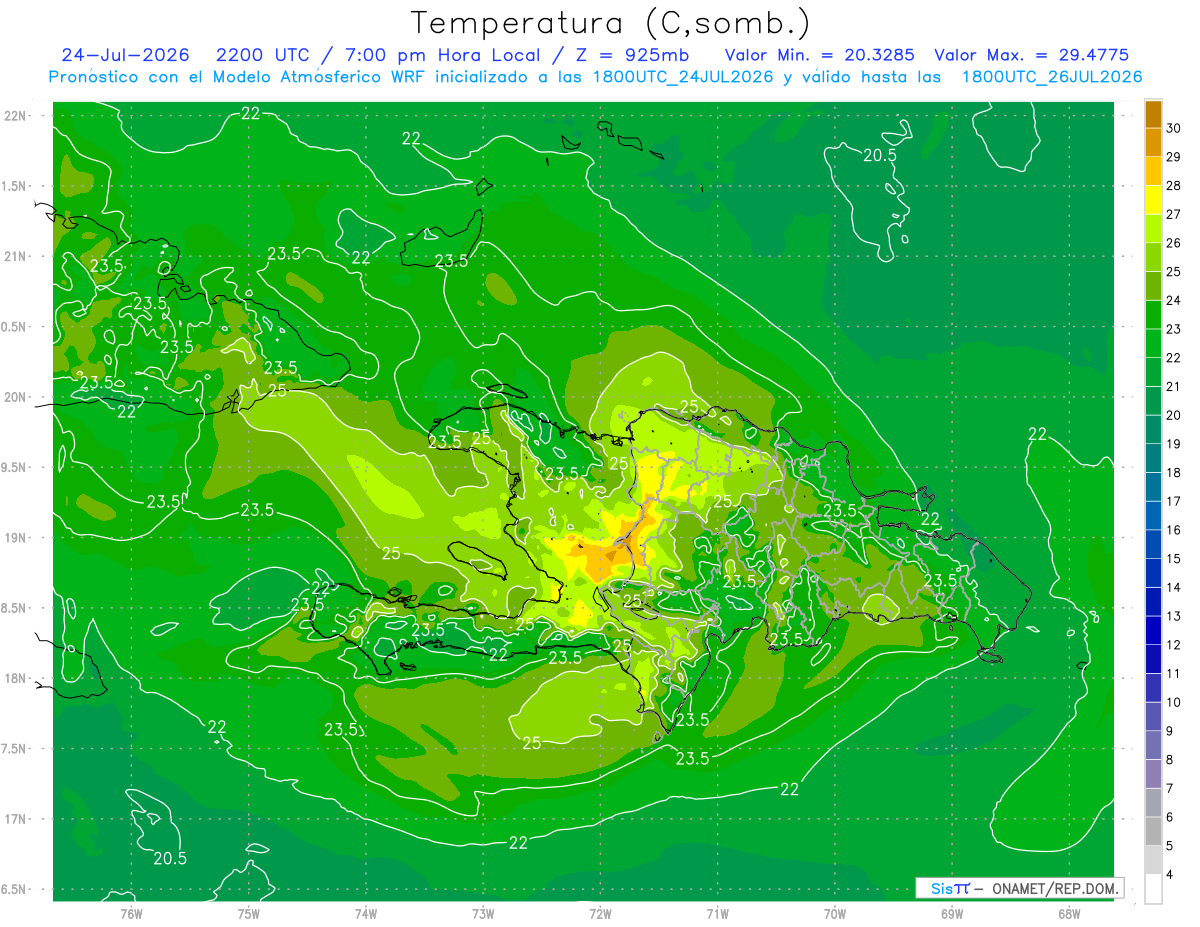Image resolution: width=1200 pixels, height=927 pixels.
Task: Click the '69W' longitude axis label
Action: tap(951, 913)
